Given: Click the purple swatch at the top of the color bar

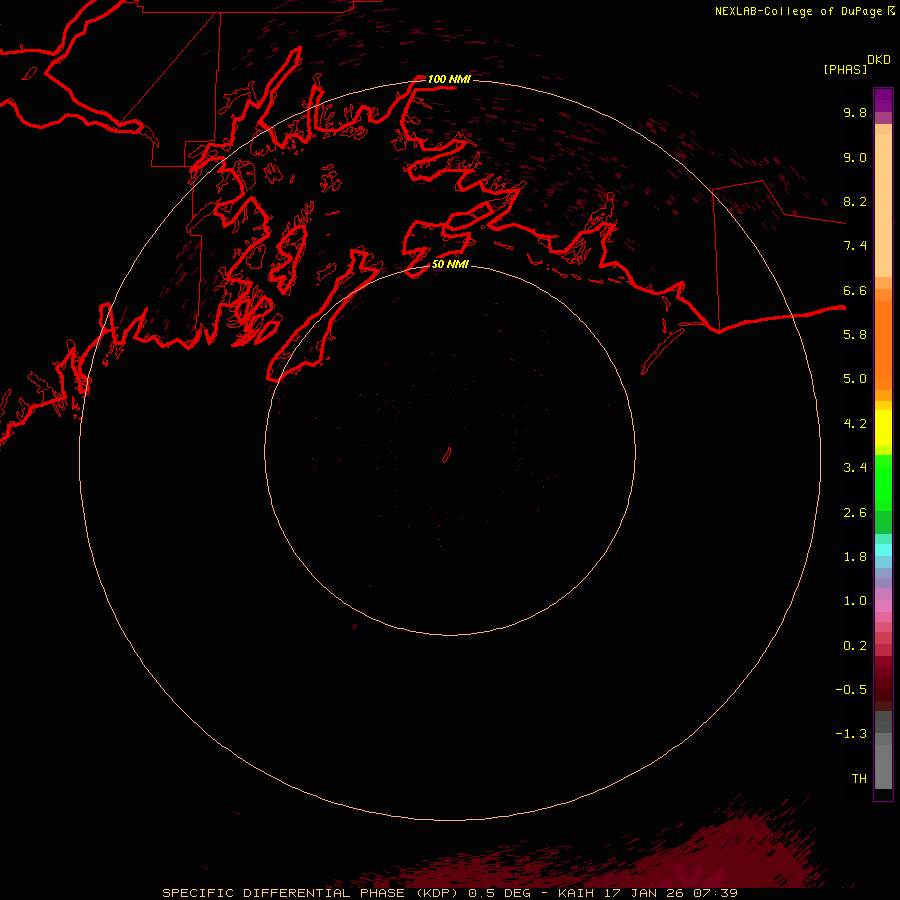Looking at the screenshot, I should click(x=883, y=100).
